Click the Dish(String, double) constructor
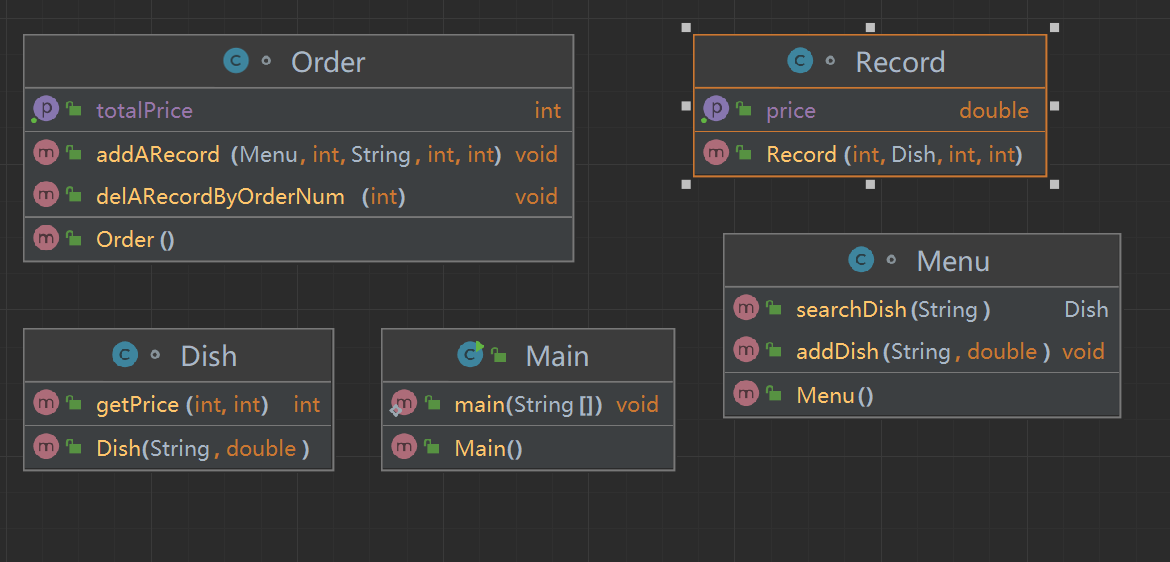Image resolution: width=1170 pixels, height=562 pixels. 202,449
